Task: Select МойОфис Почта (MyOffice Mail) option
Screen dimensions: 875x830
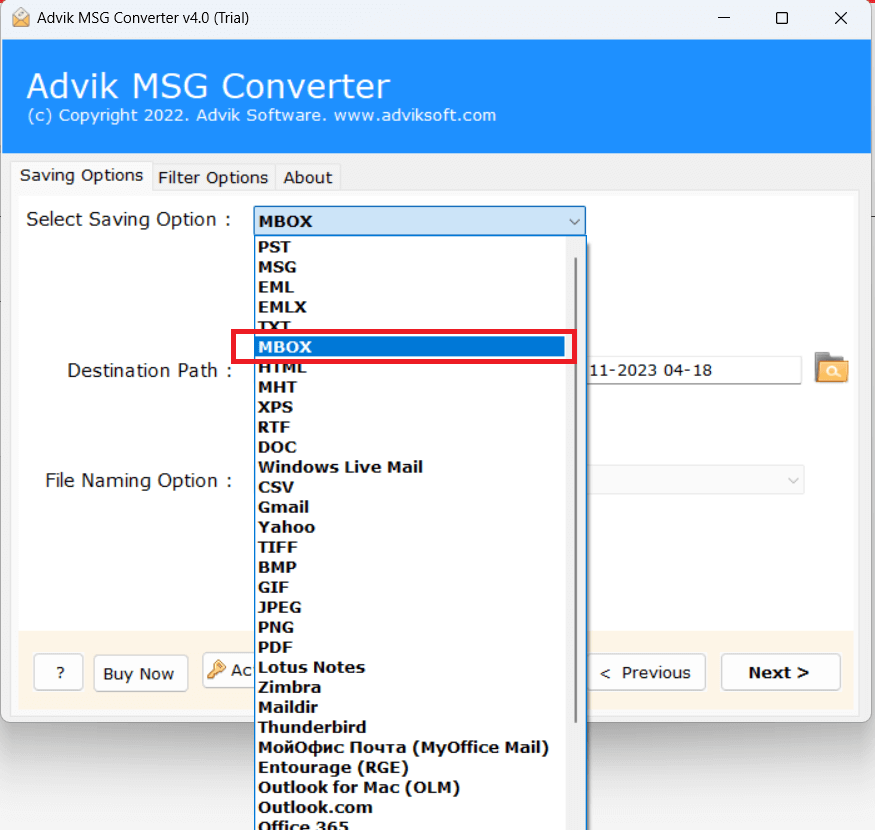Action: click(x=411, y=747)
